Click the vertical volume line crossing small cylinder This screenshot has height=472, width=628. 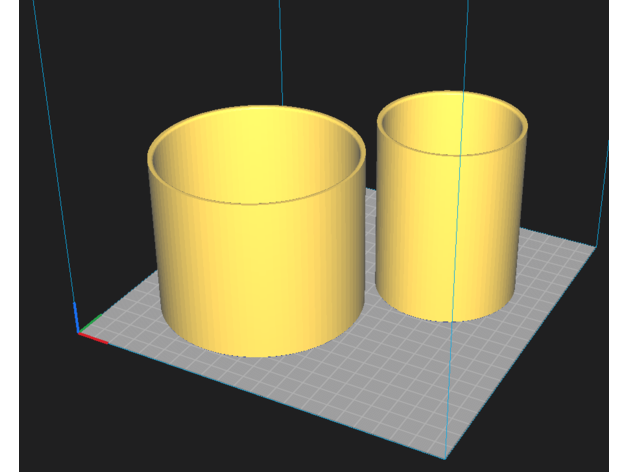[457, 200]
